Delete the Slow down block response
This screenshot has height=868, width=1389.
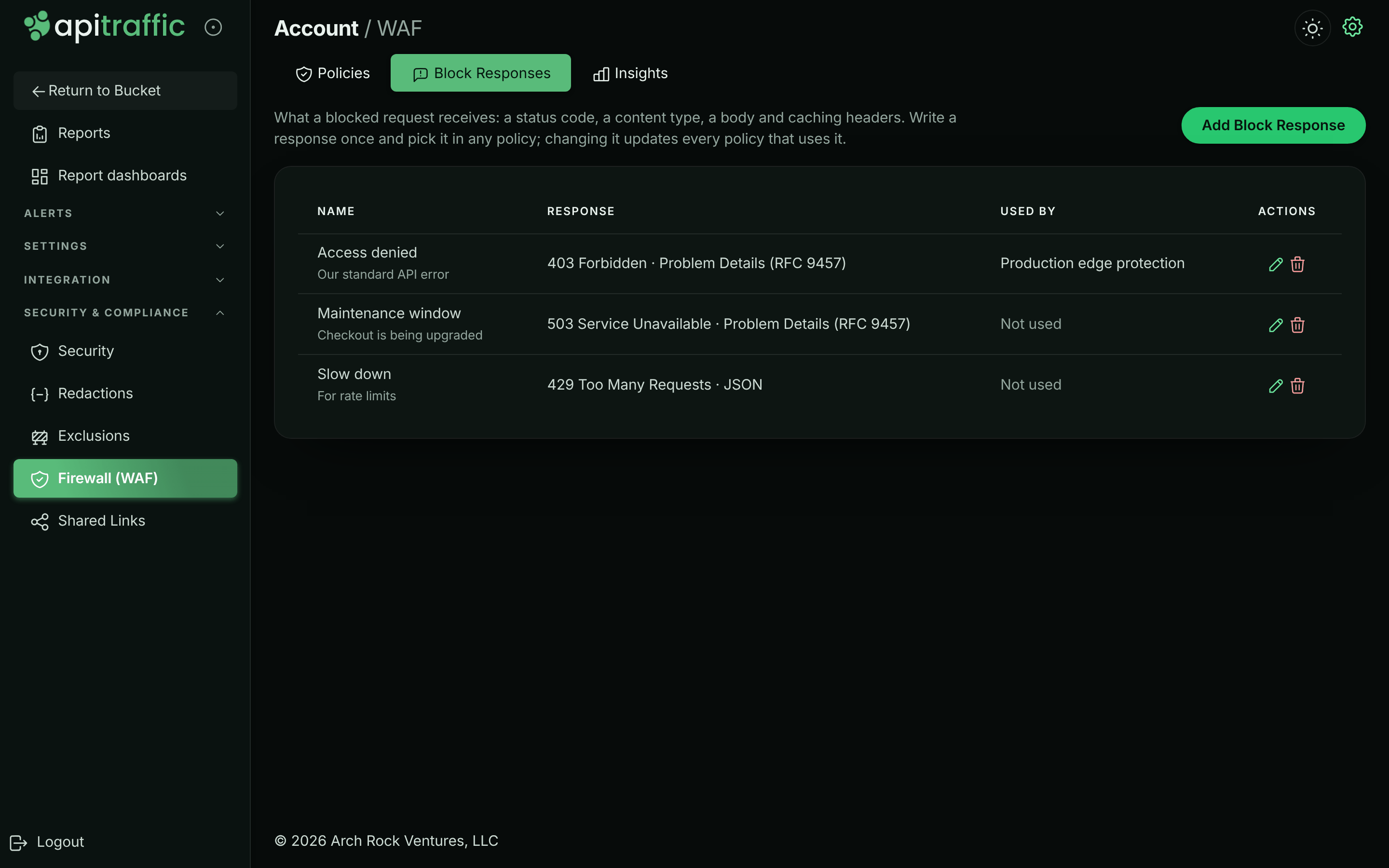(1297, 386)
